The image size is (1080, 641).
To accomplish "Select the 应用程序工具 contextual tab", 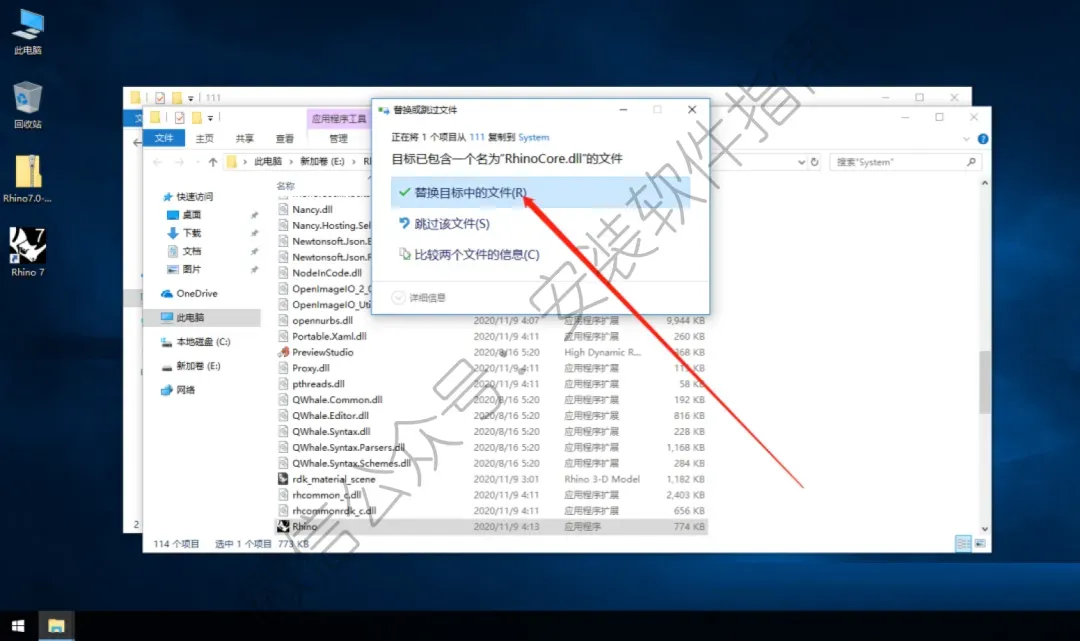I will pyautogui.click(x=339, y=118).
